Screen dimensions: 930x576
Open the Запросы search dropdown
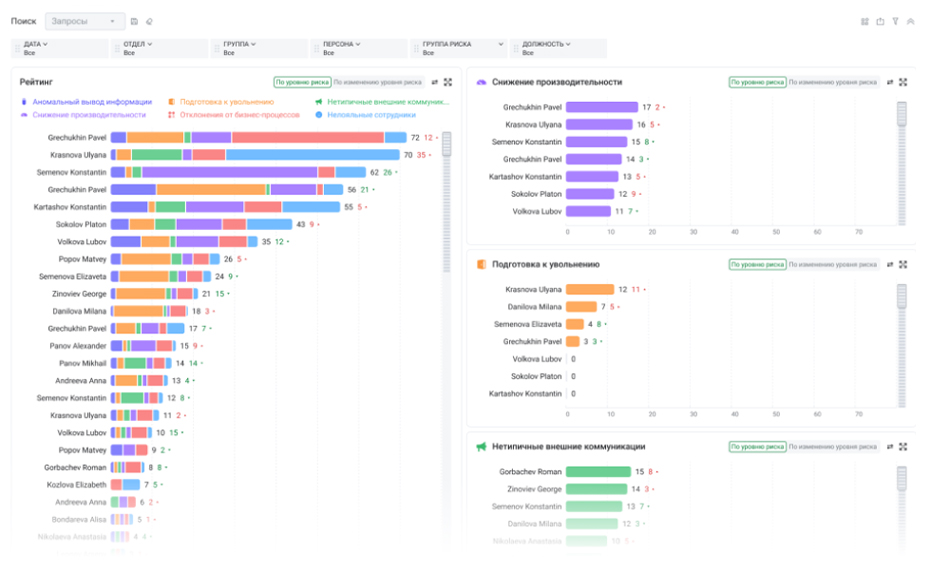(x=85, y=21)
